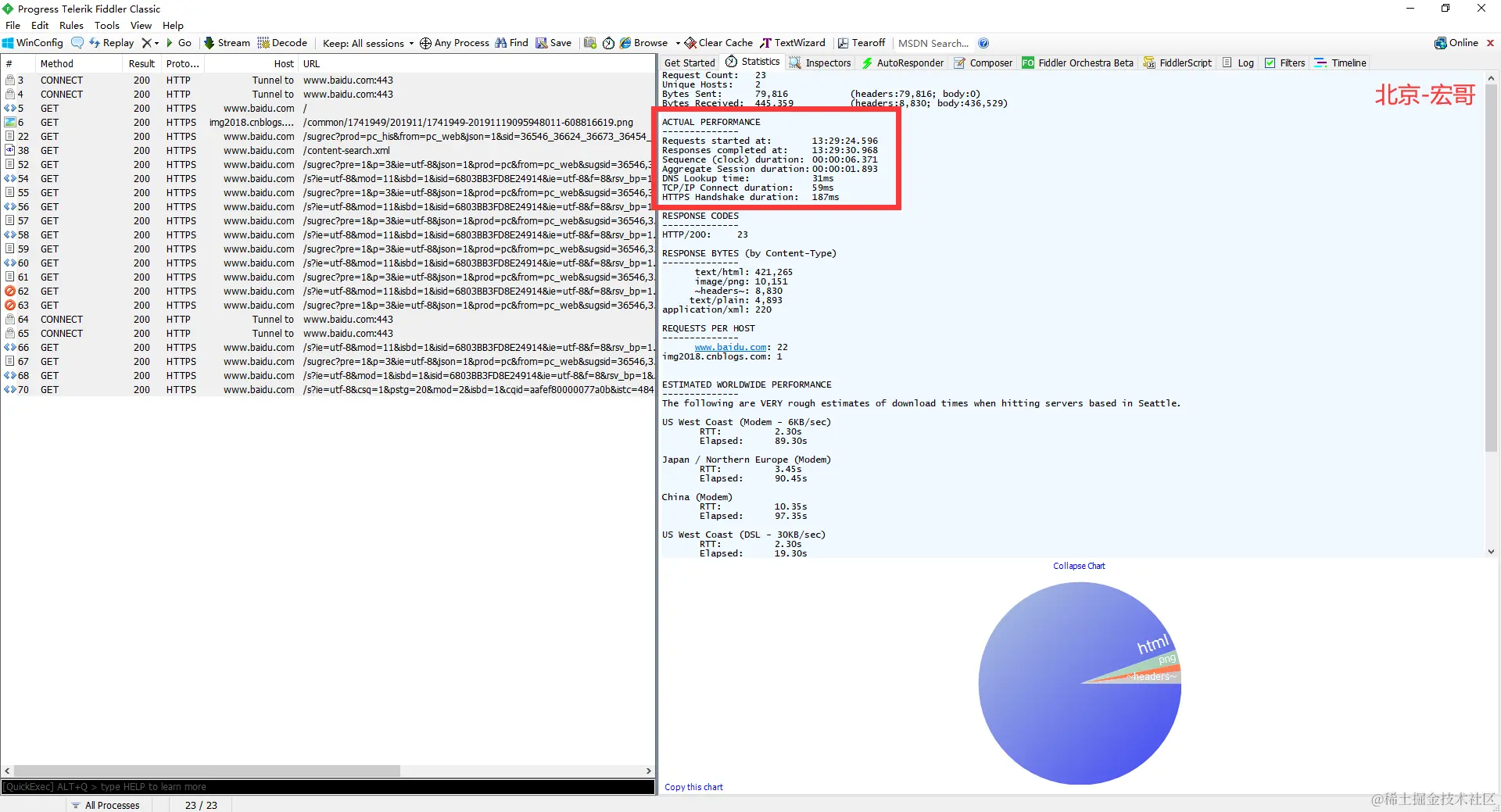
Task: Switch to the Inspectors tab
Action: coord(820,63)
